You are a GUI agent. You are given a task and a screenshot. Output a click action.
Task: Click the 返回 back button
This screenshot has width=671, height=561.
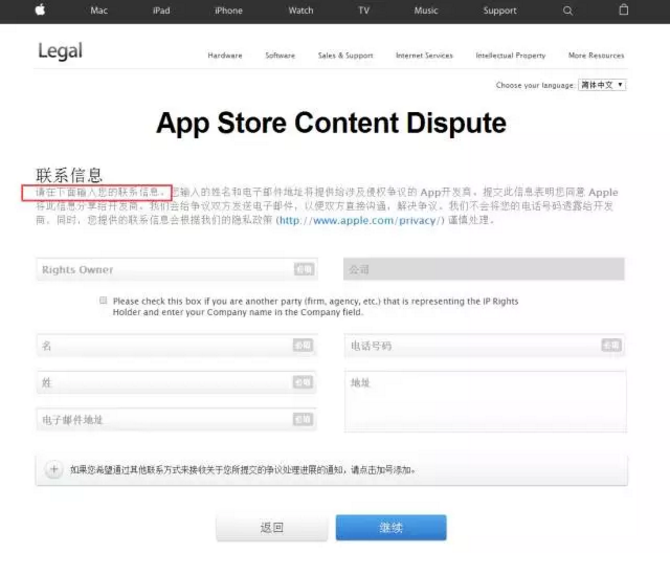(x=272, y=528)
